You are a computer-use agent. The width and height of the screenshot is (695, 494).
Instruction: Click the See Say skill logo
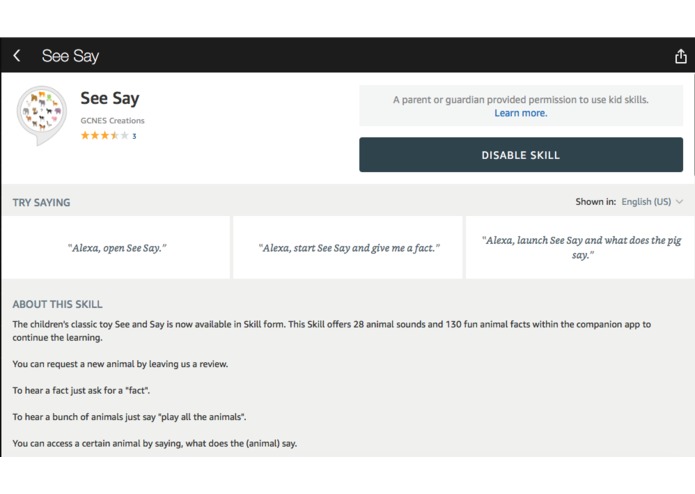coord(42,115)
